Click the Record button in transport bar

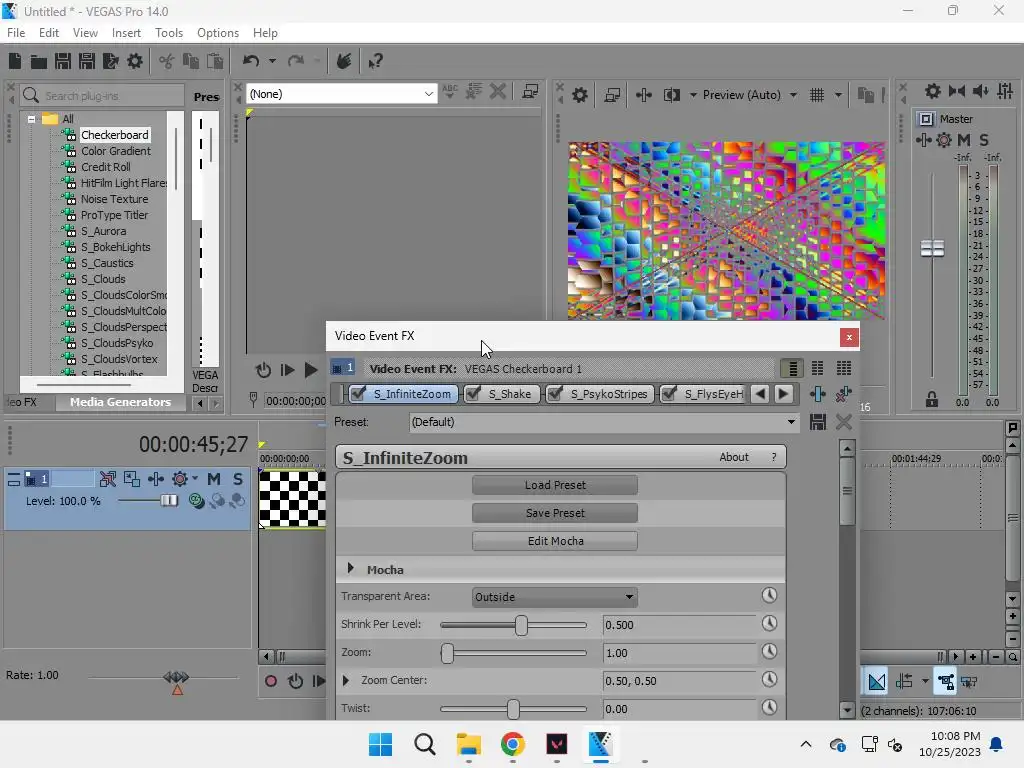[271, 681]
